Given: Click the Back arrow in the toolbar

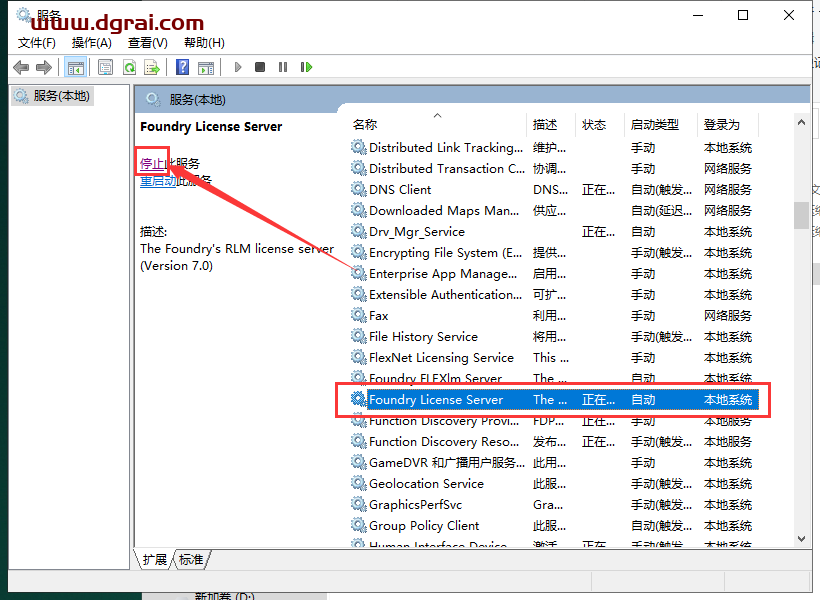Looking at the screenshot, I should [x=21, y=67].
